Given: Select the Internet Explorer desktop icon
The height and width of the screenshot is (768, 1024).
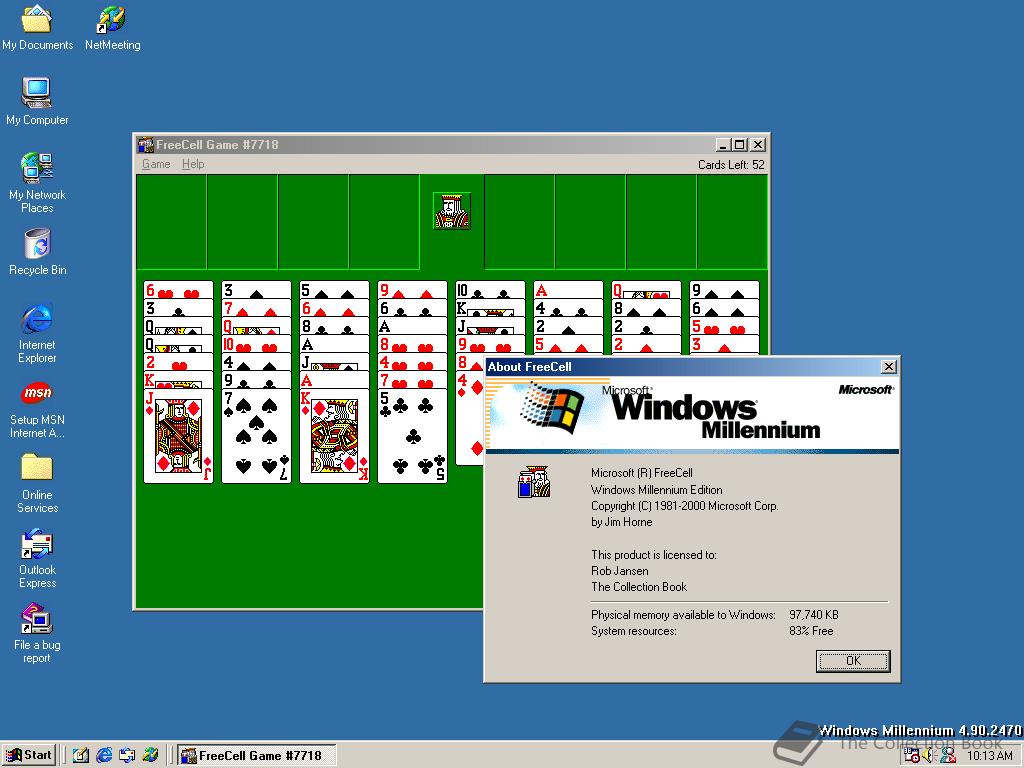Looking at the screenshot, I should pos(37,332).
